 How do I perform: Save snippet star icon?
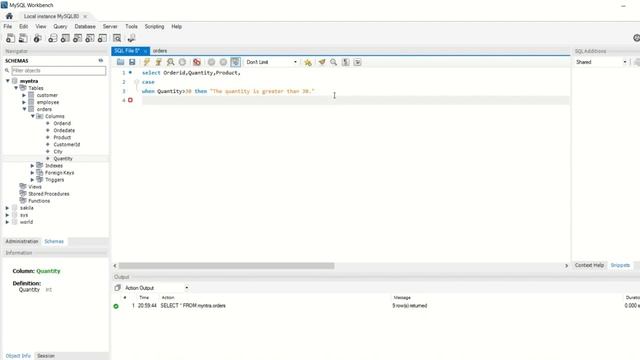click(308, 62)
